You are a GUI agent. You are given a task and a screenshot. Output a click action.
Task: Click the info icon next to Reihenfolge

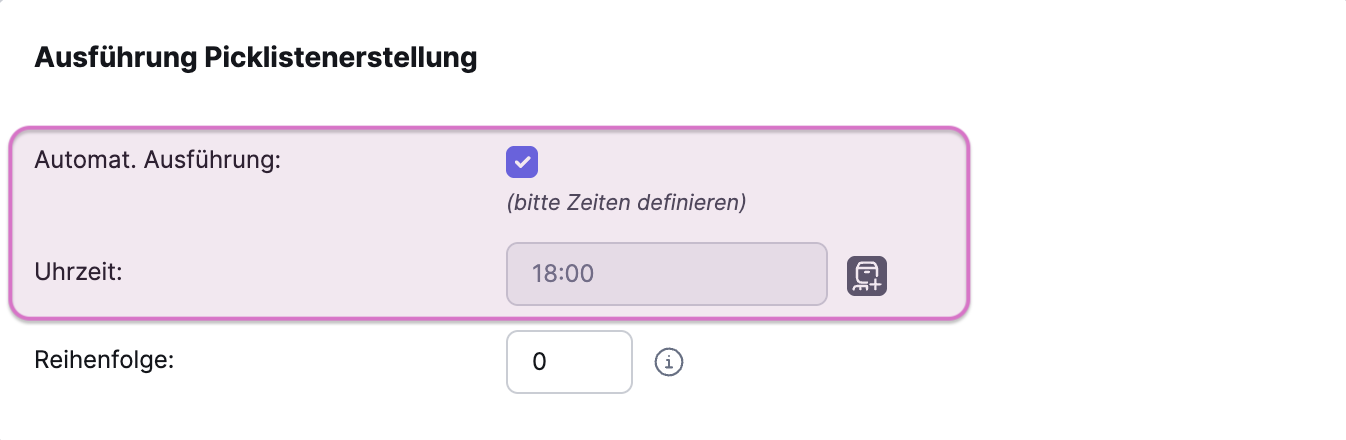pos(669,362)
